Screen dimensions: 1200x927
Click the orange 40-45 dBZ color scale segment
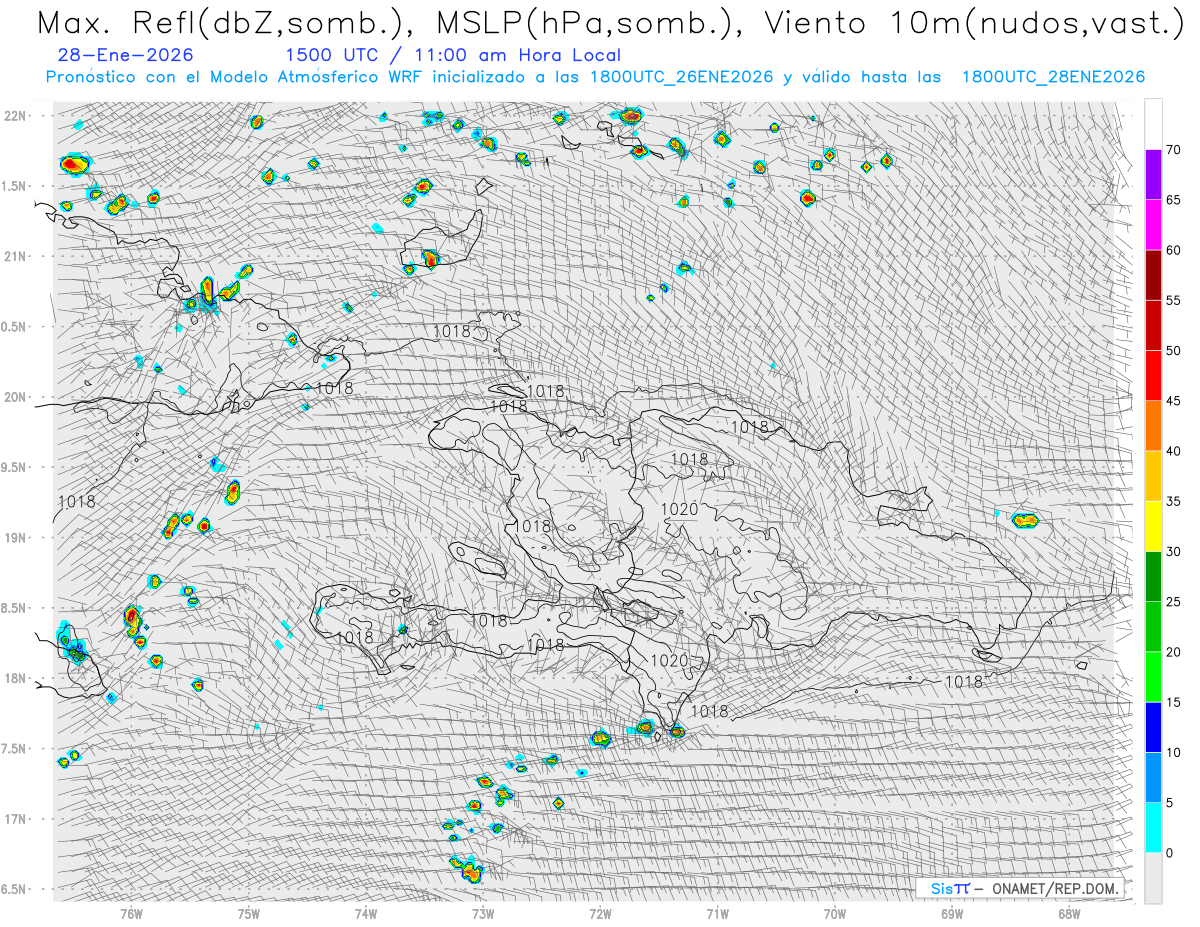[1153, 426]
